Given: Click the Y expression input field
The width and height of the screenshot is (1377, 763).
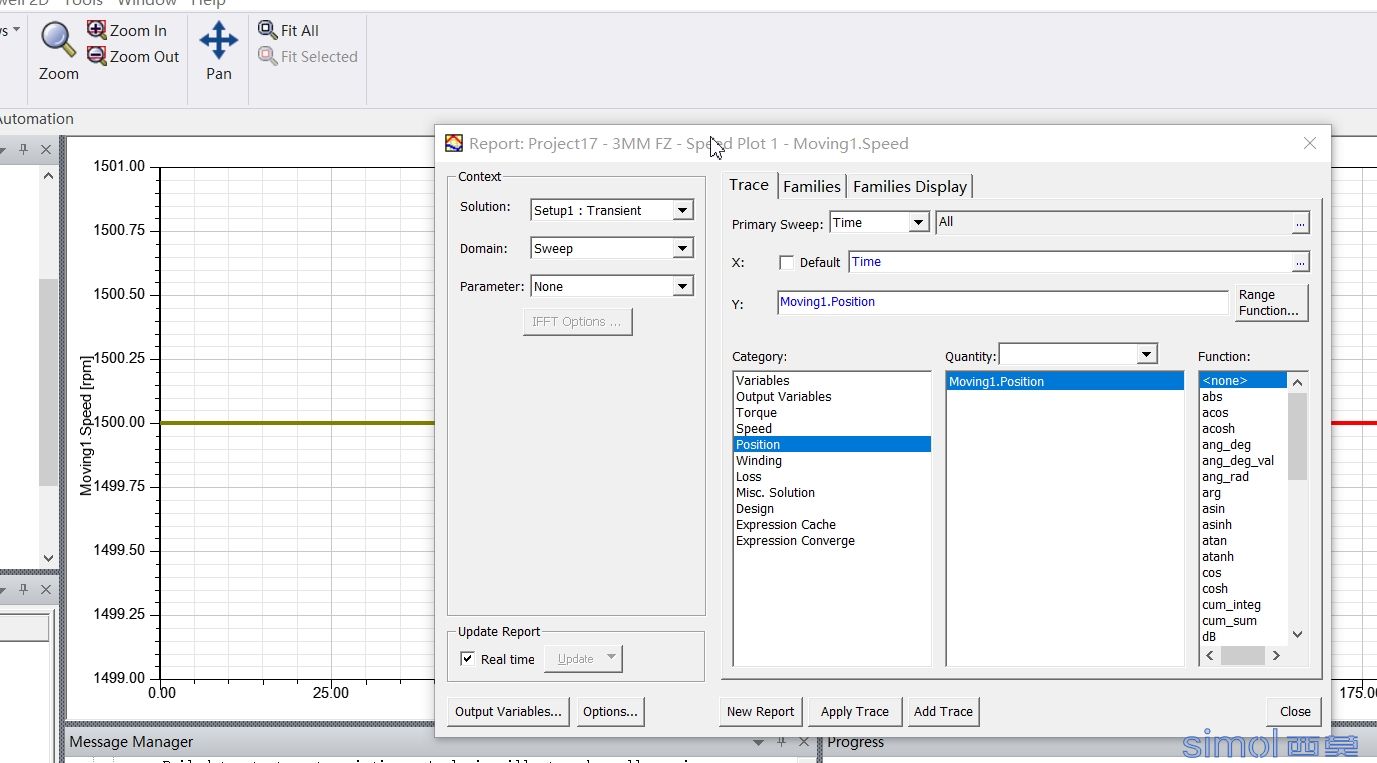Looking at the screenshot, I should (x=1002, y=302).
